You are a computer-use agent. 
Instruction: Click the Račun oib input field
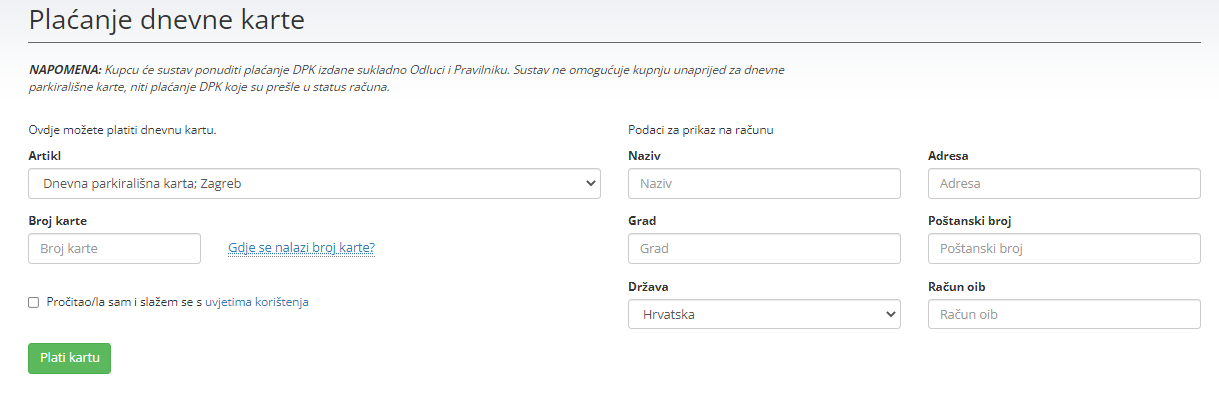(x=1064, y=314)
